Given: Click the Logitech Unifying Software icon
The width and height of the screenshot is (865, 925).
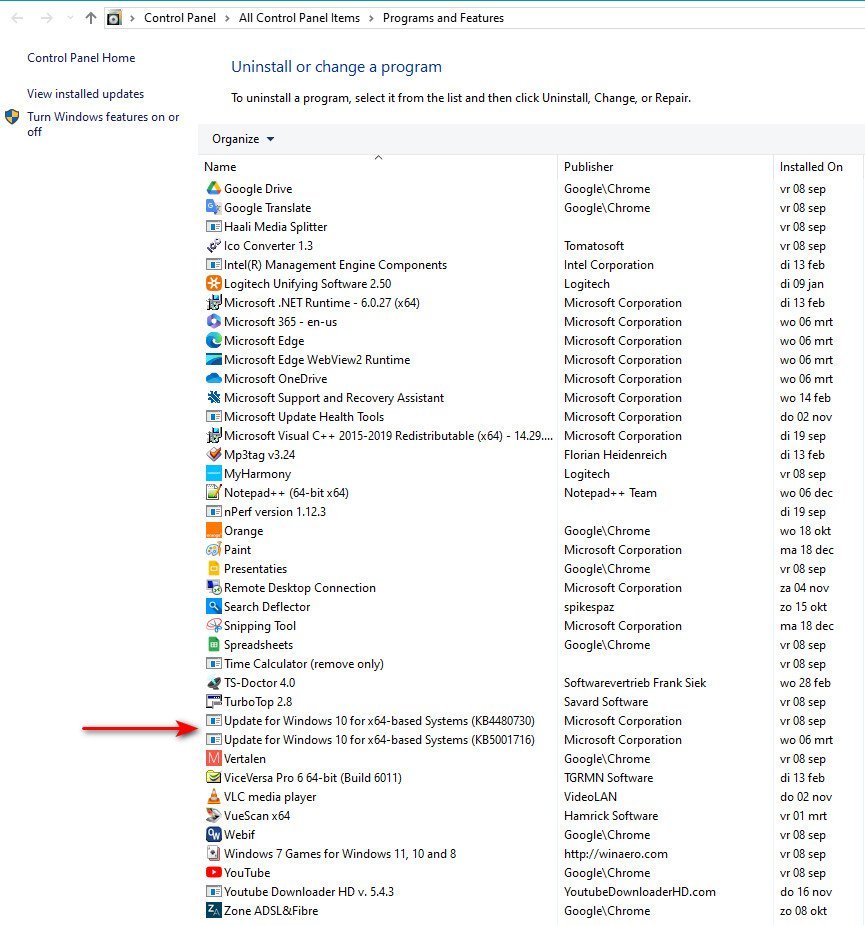Looking at the screenshot, I should click(213, 284).
